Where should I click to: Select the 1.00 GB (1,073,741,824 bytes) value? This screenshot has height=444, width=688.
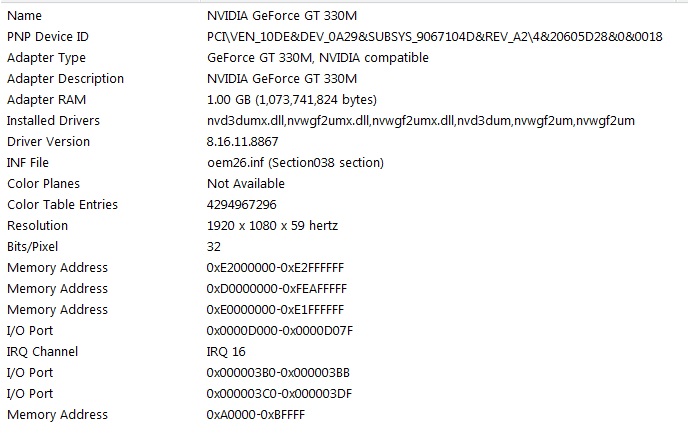pos(292,100)
